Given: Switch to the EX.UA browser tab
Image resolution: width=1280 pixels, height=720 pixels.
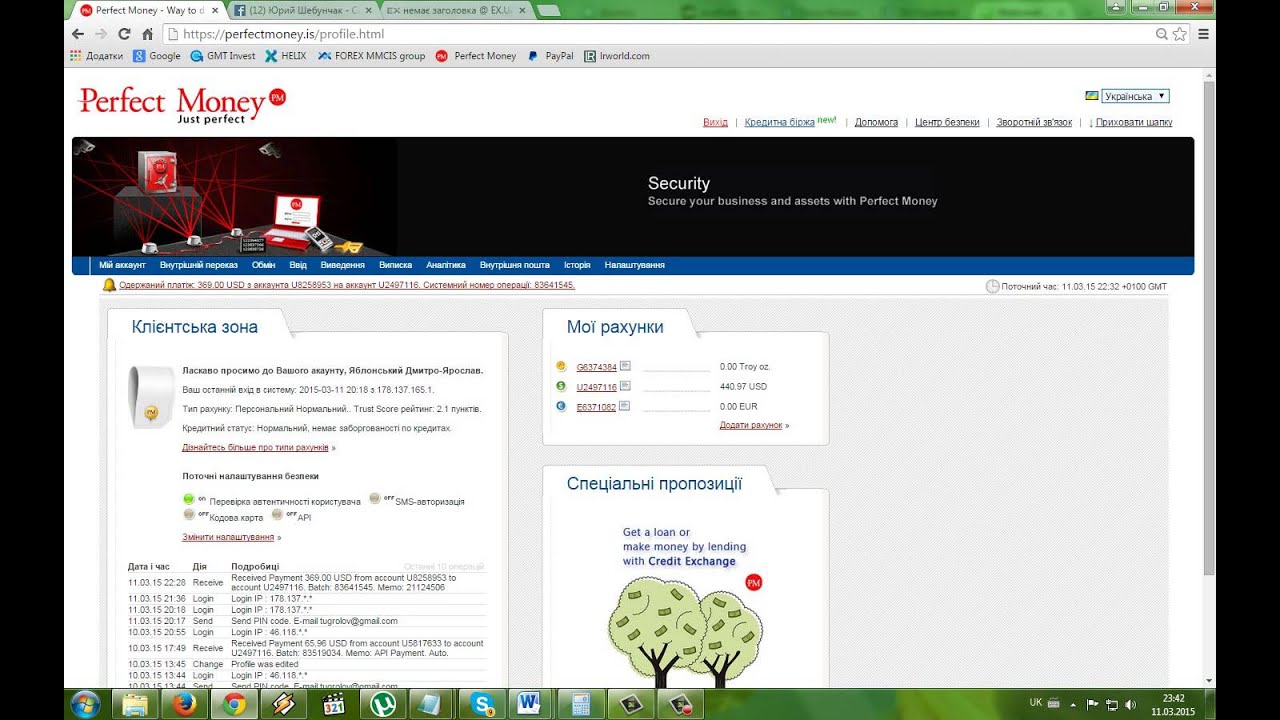Looking at the screenshot, I should [x=457, y=10].
